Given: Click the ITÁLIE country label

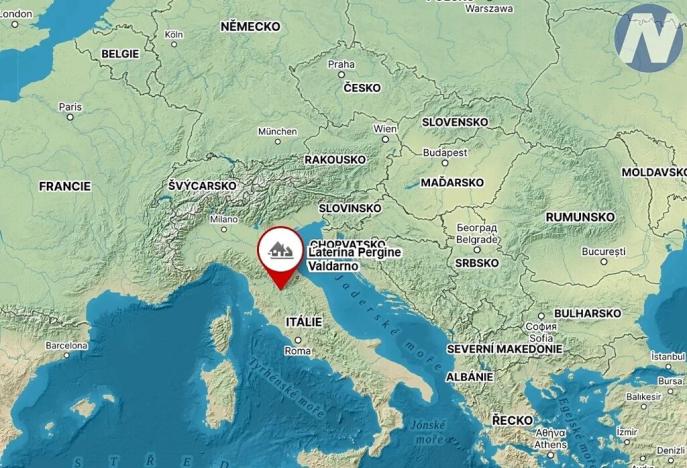Looking at the screenshot, I should [304, 322].
